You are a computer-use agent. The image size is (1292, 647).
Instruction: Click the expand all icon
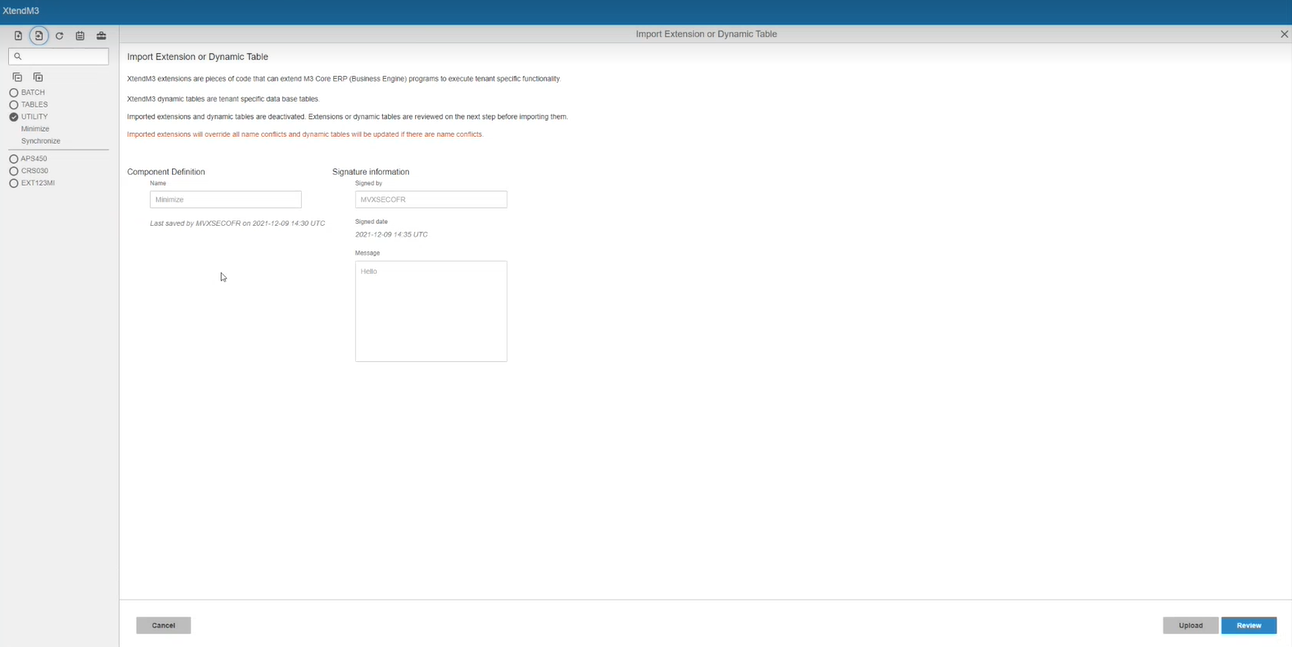[x=38, y=77]
